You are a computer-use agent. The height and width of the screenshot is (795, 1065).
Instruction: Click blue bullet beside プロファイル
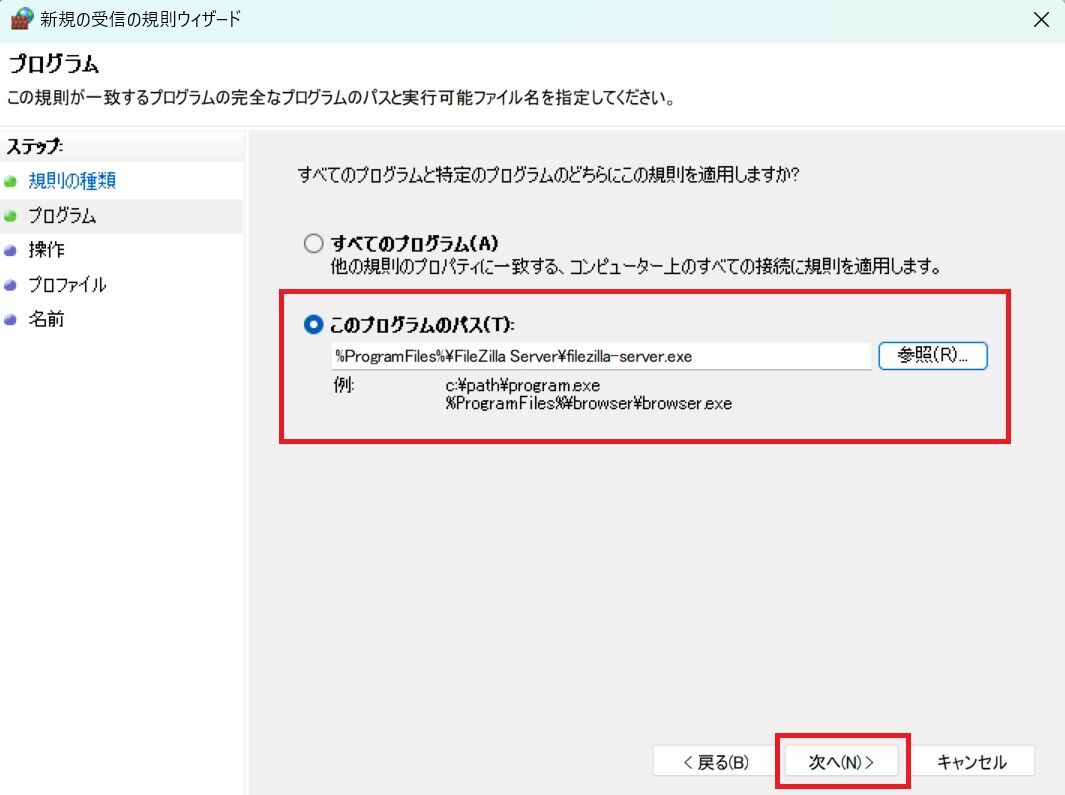10,285
